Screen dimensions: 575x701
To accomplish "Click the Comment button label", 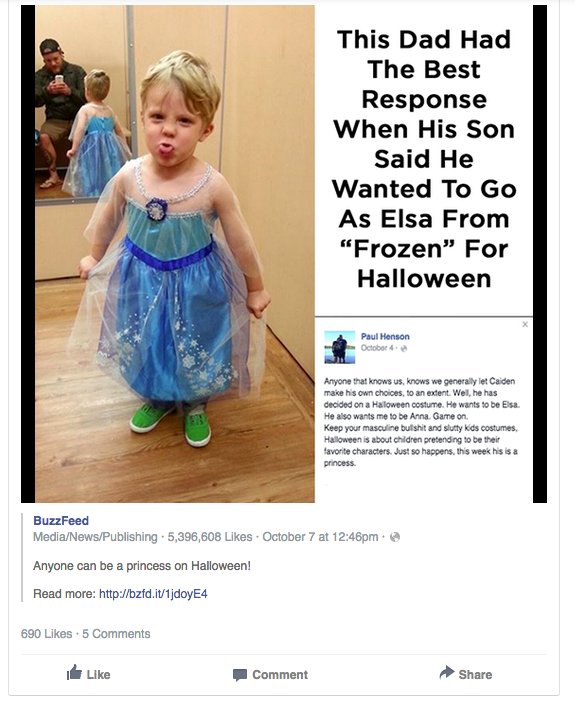I will coord(280,675).
